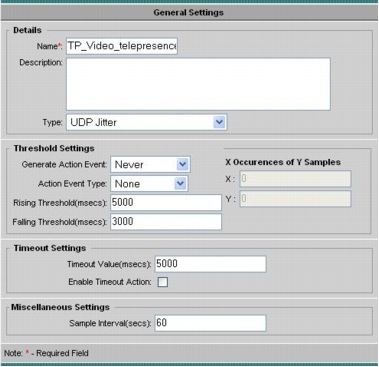Click the Type dropdown arrow button
379x367 pixels.
tap(219, 122)
